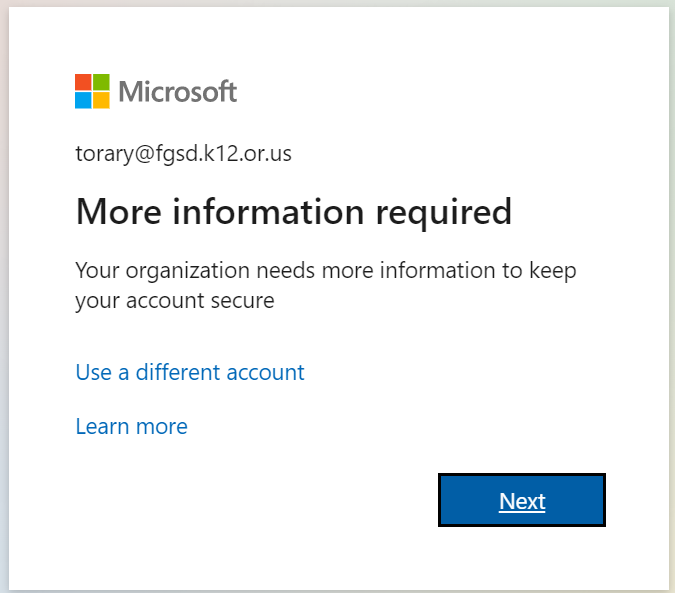Screen dimensions: 675x593
Task: Open the 'Learn more' link
Action: 131,426
